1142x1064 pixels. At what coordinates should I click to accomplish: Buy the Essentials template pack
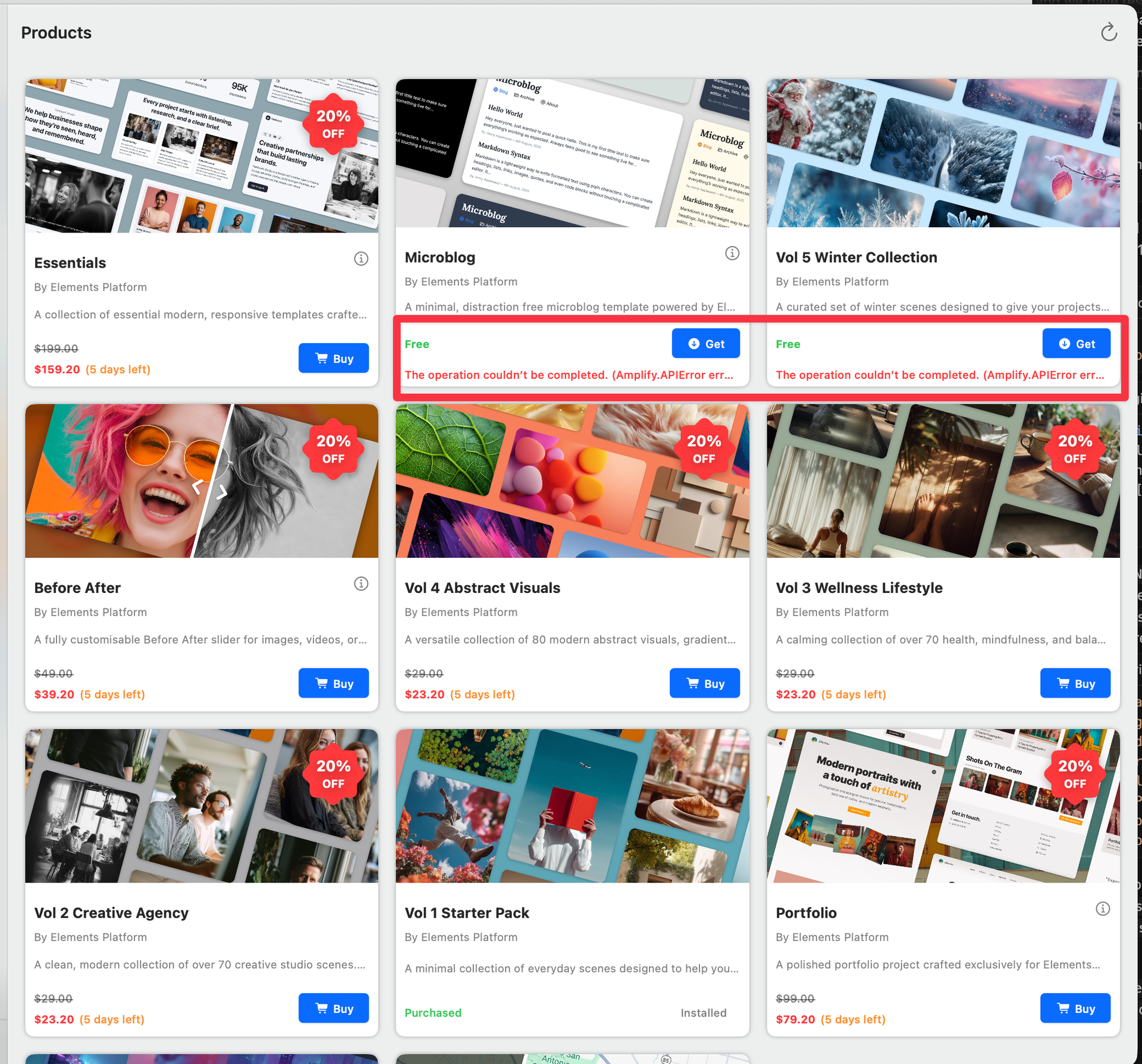(x=334, y=359)
